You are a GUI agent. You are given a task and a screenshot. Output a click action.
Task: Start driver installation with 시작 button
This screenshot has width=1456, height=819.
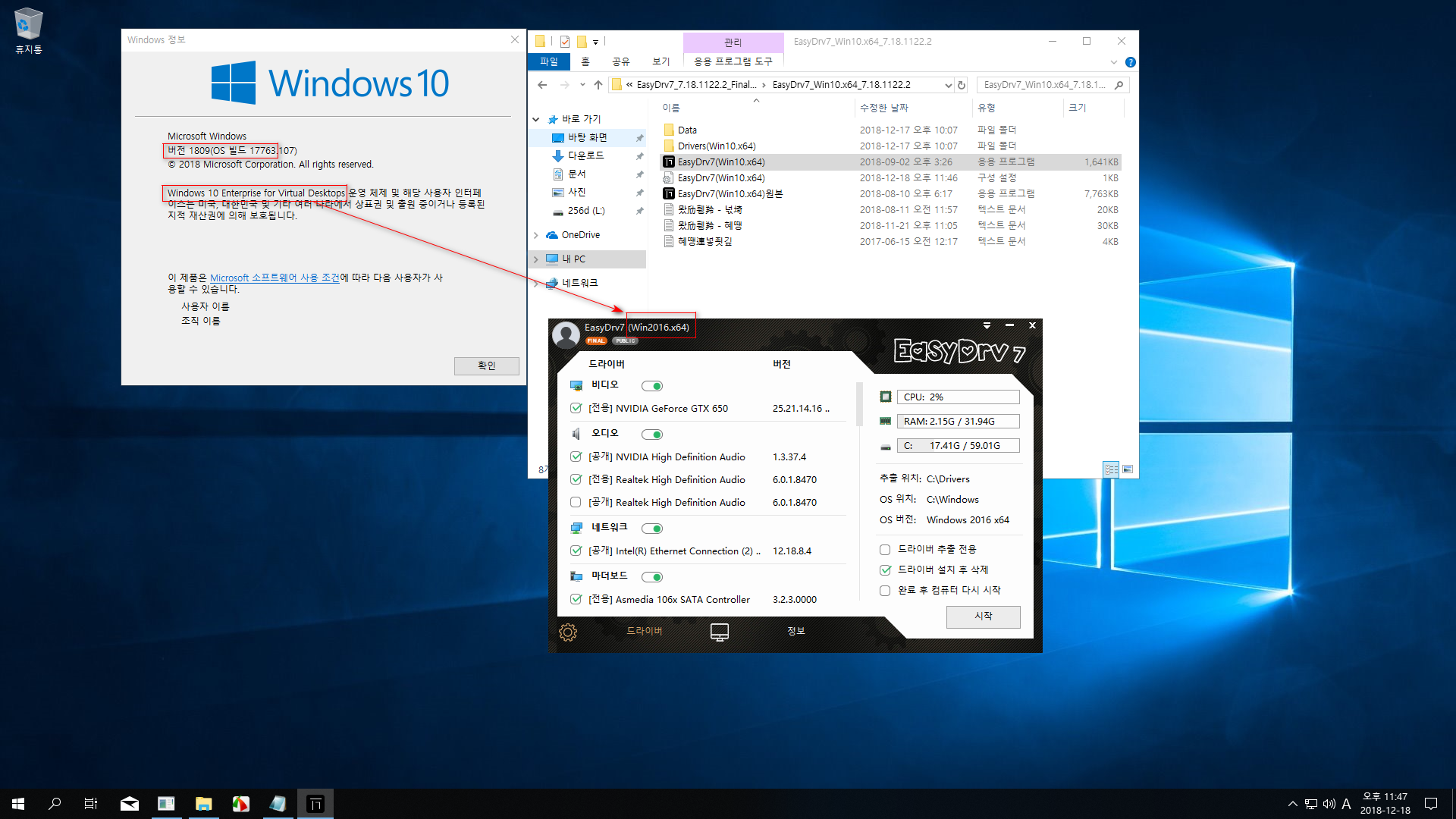[983, 617]
